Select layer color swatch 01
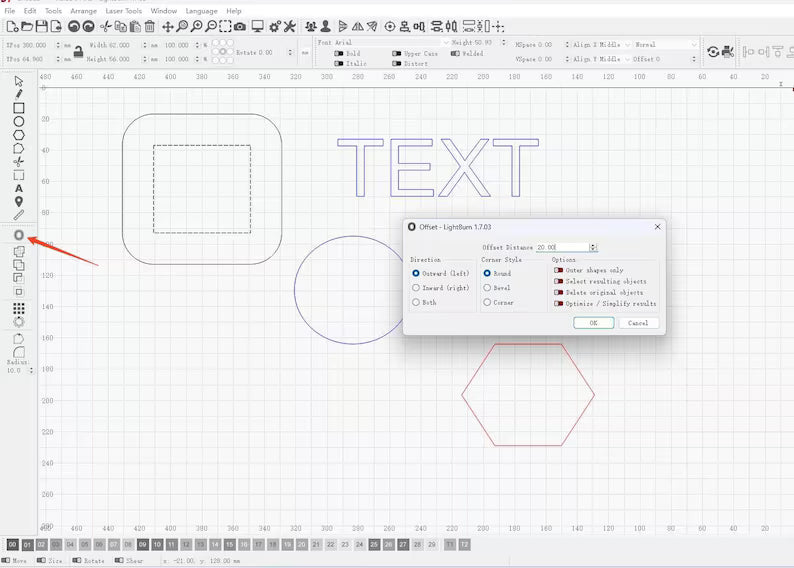Viewport: 794px width, 568px height. pos(27,545)
